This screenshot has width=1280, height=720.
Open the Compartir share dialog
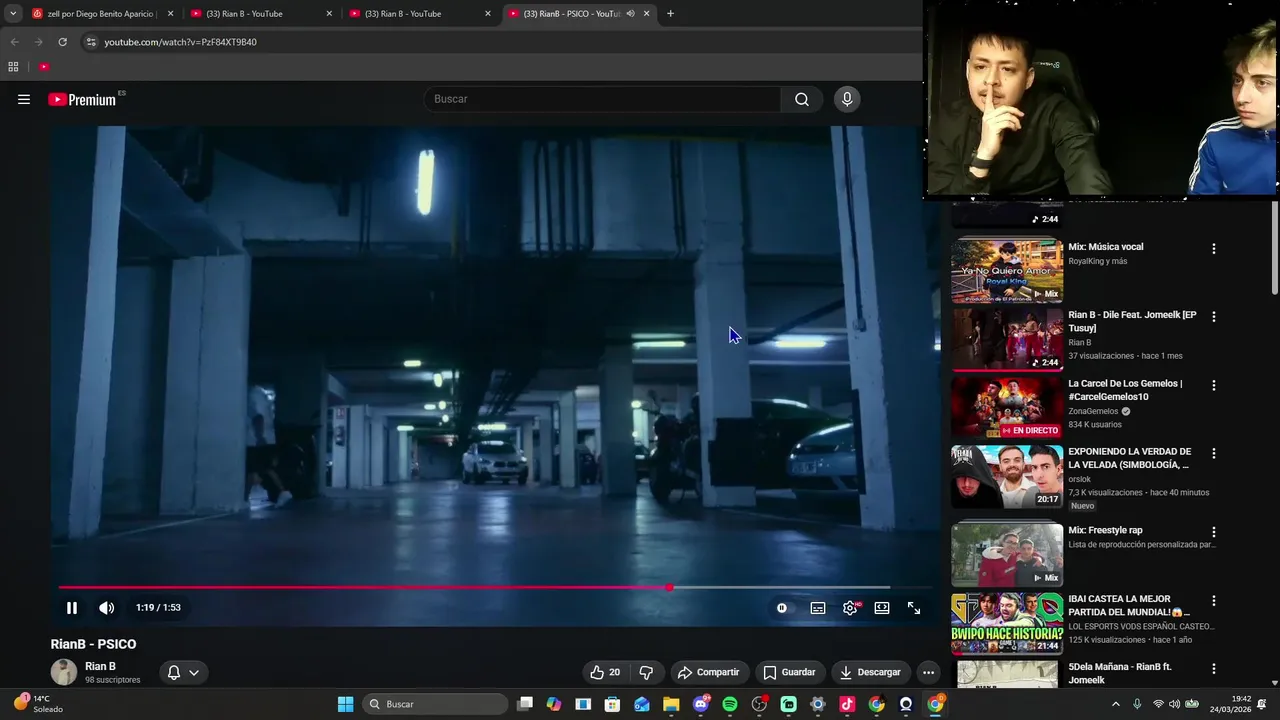coord(708,672)
